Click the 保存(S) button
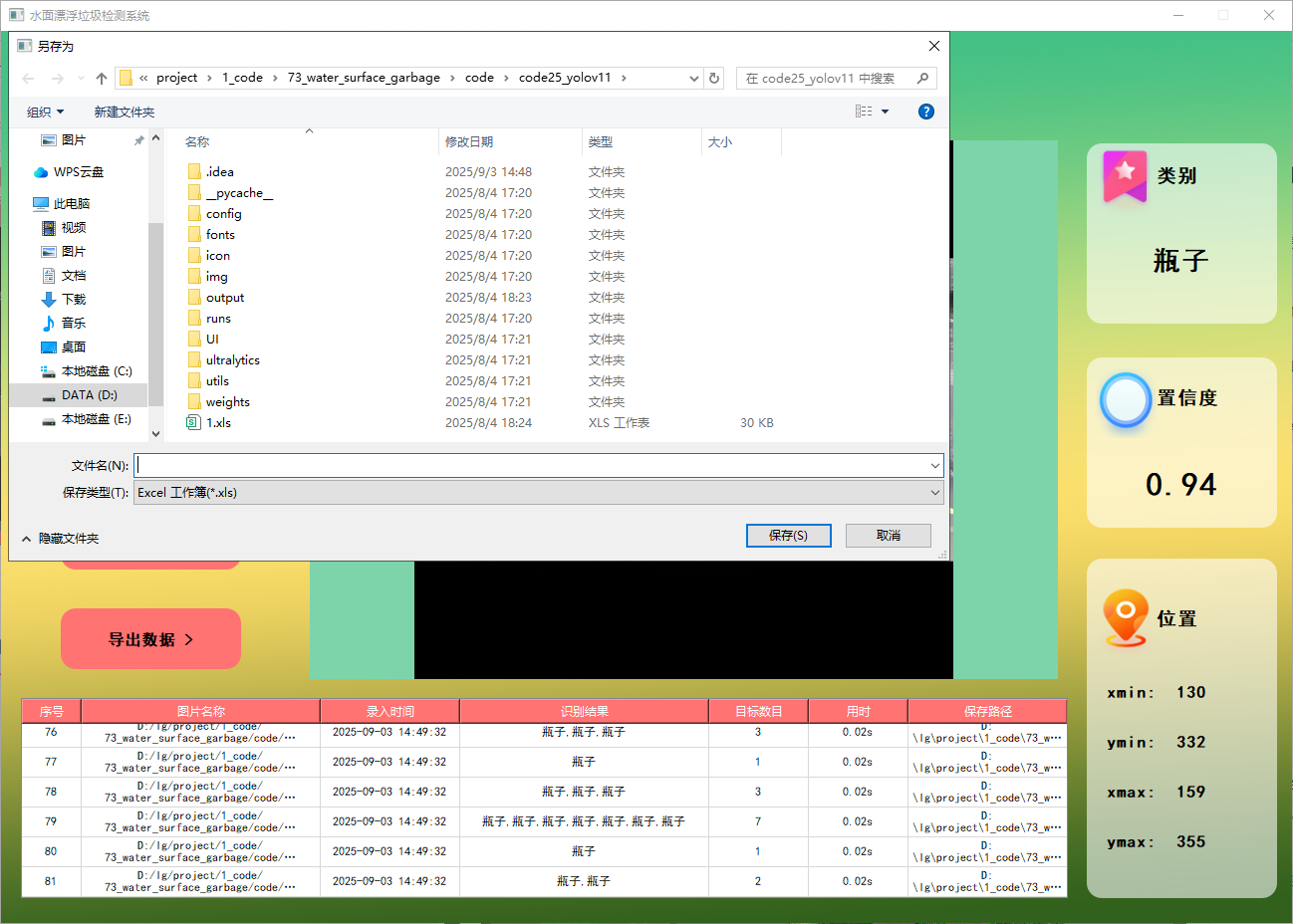This screenshot has height=924, width=1293. [x=788, y=536]
